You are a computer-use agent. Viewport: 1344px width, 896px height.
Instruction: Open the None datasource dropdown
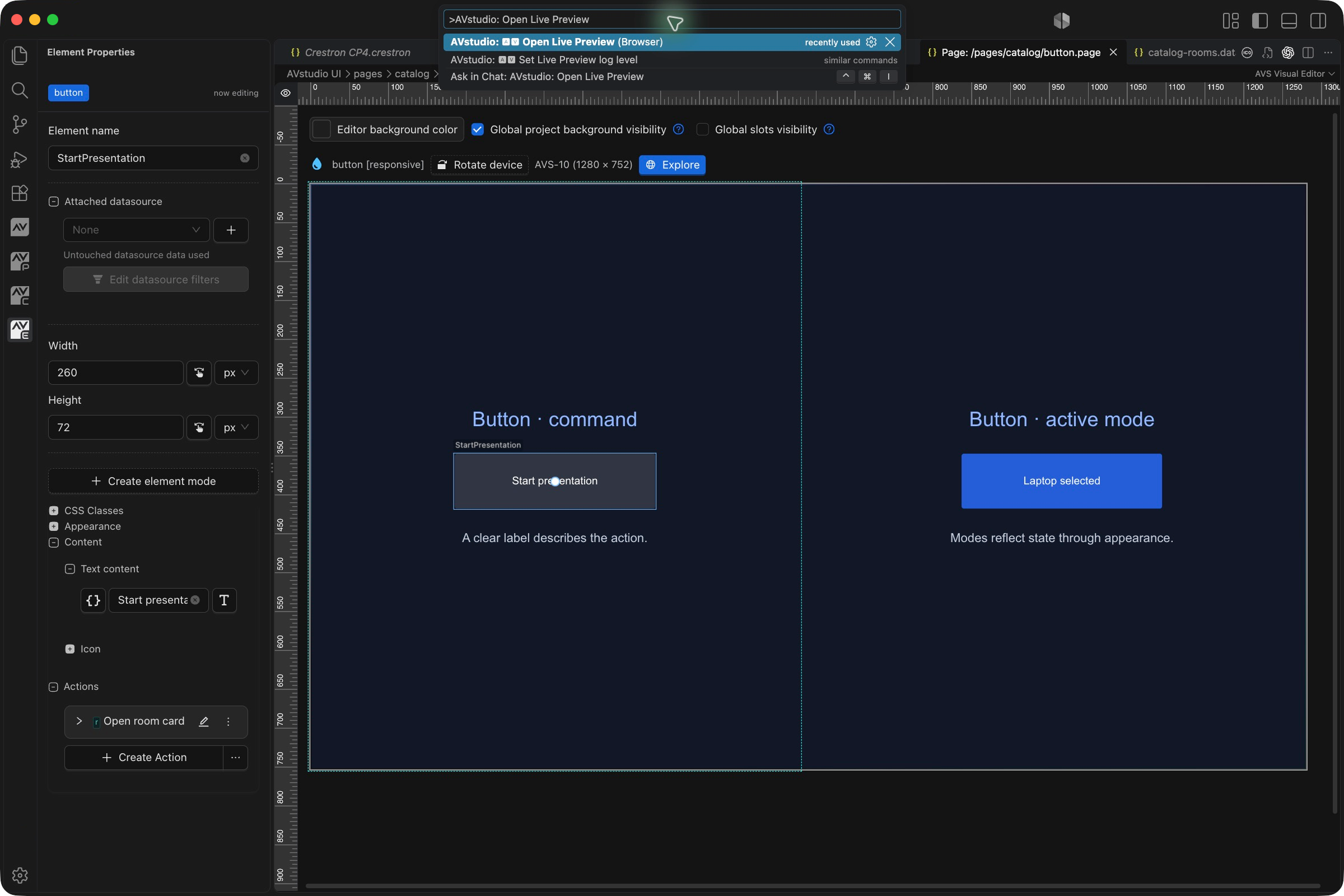click(x=137, y=230)
